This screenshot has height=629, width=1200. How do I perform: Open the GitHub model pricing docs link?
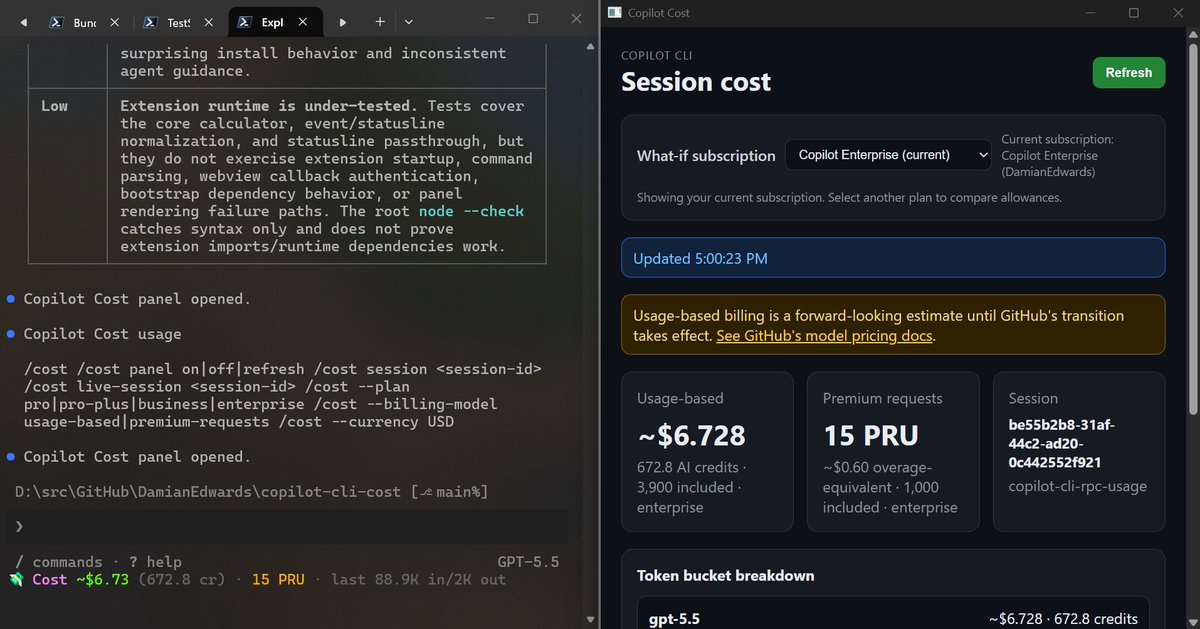click(x=824, y=336)
